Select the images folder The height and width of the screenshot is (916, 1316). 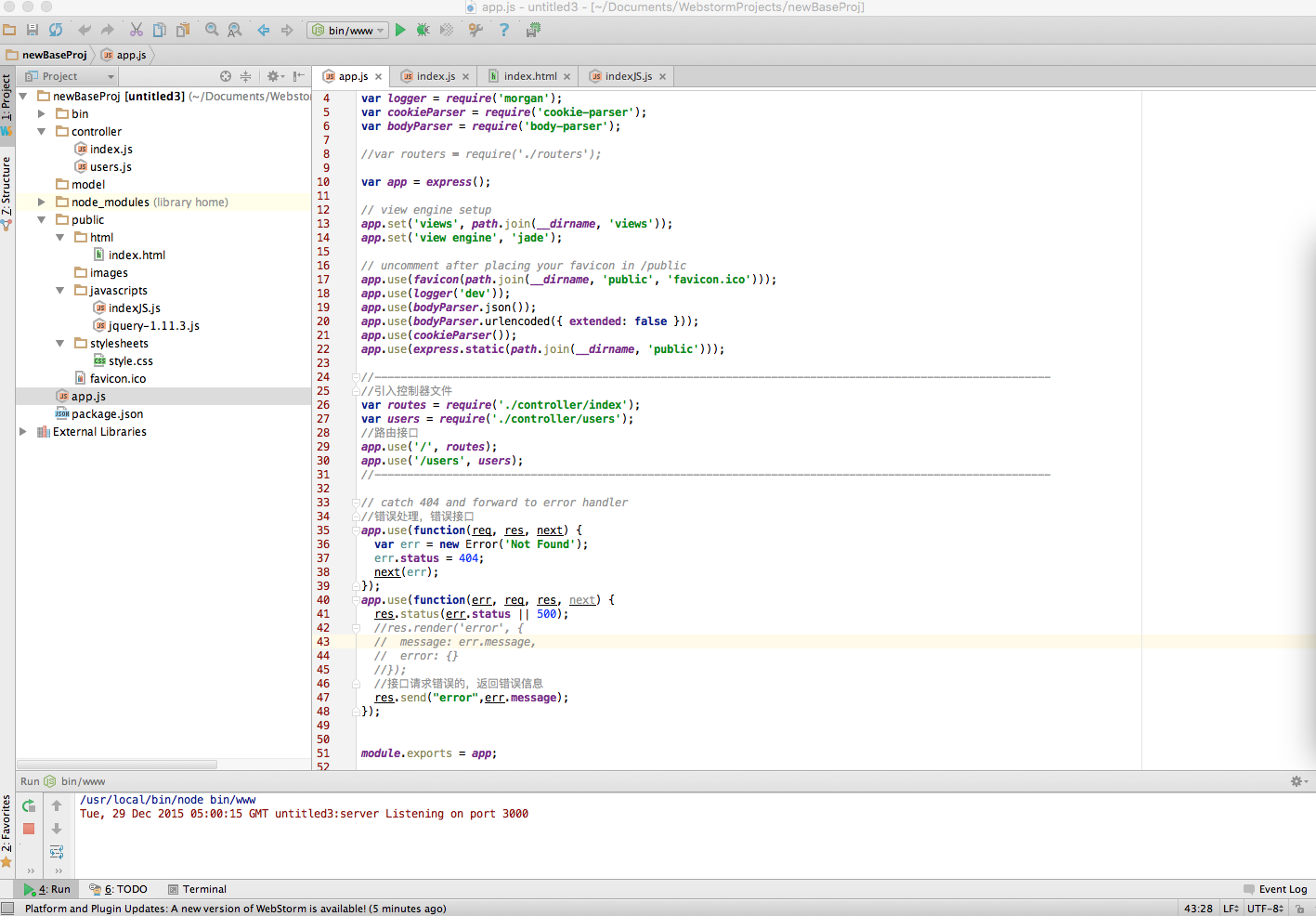click(109, 272)
